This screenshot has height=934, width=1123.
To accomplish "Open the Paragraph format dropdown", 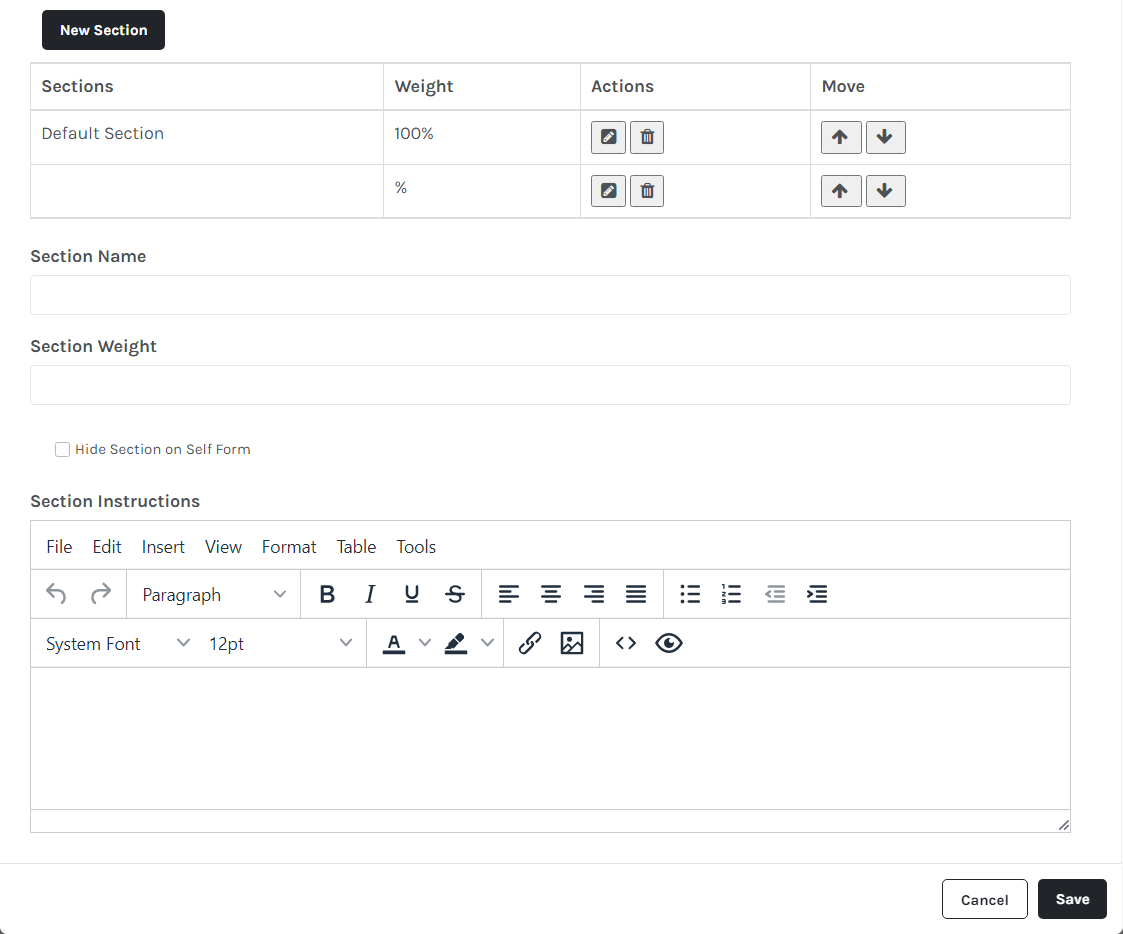I will (214, 594).
